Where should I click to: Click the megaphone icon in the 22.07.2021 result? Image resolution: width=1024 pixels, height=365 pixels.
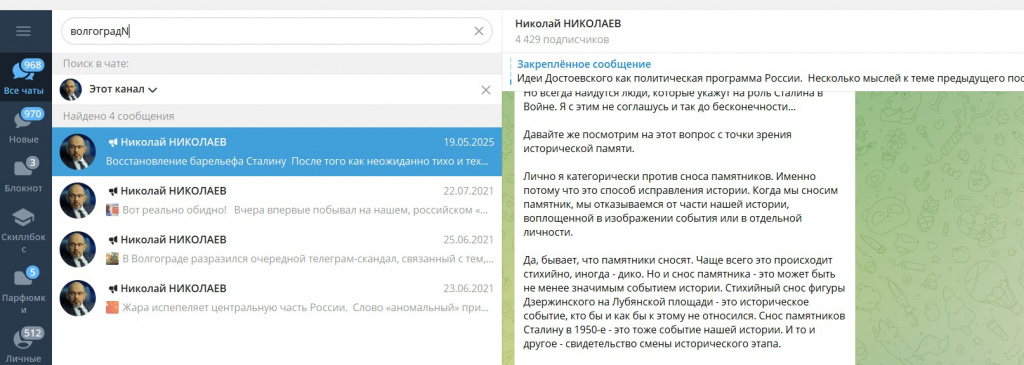point(112,191)
